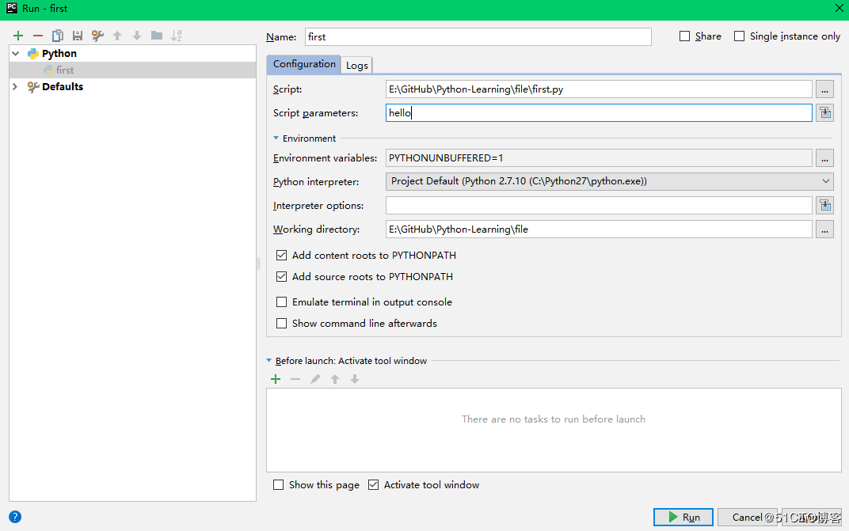Remove the selected run configuration

pyautogui.click(x=38, y=36)
